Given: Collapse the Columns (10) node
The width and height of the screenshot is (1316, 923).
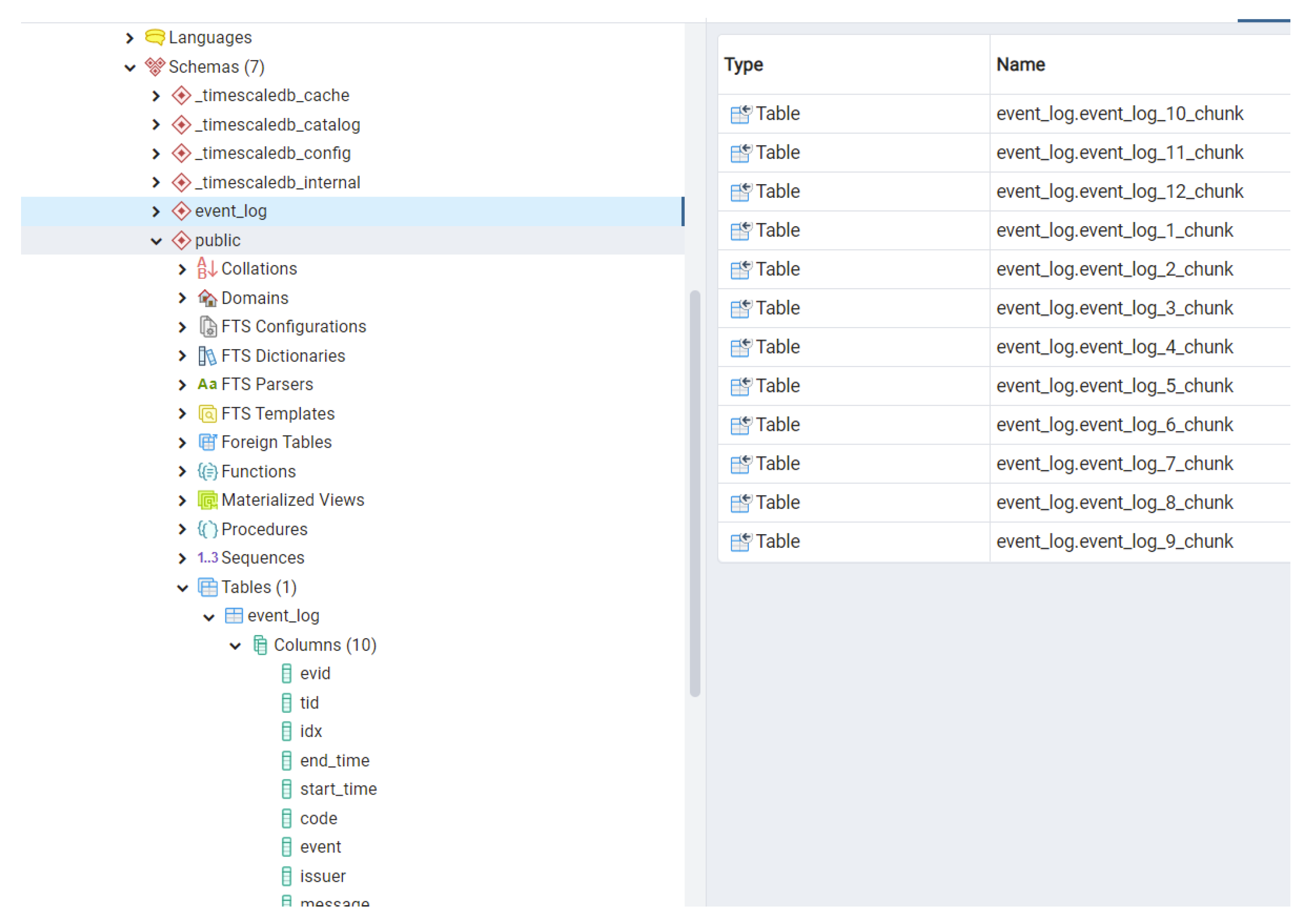Looking at the screenshot, I should click(235, 646).
